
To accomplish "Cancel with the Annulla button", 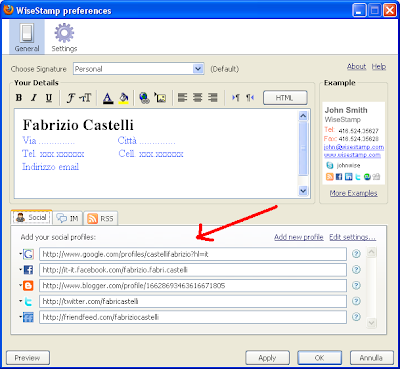I will click(372, 358).
